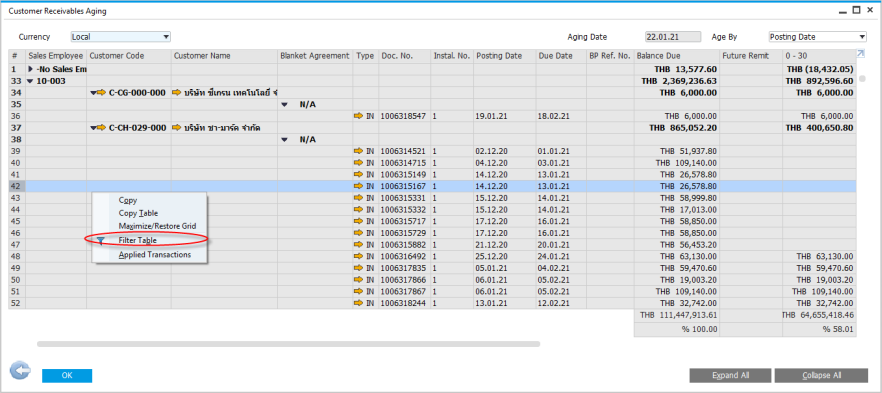
Task: Open Applied Transactions from context menu
Action: click(x=155, y=255)
